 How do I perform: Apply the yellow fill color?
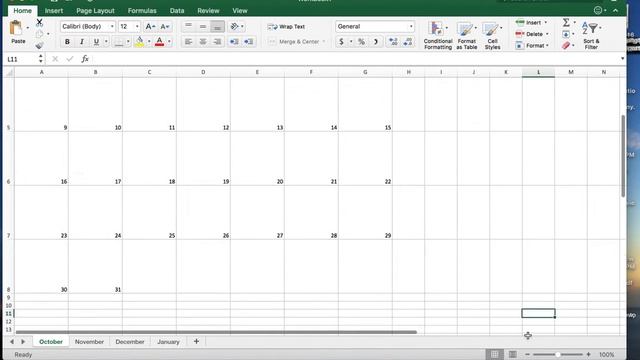click(x=139, y=42)
